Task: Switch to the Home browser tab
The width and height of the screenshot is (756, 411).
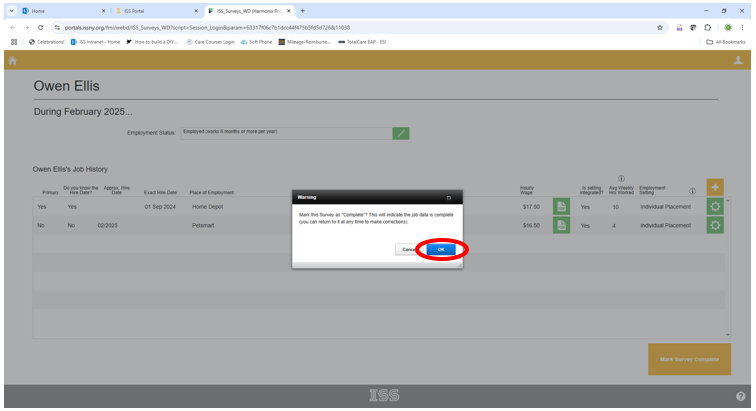Action: point(55,10)
